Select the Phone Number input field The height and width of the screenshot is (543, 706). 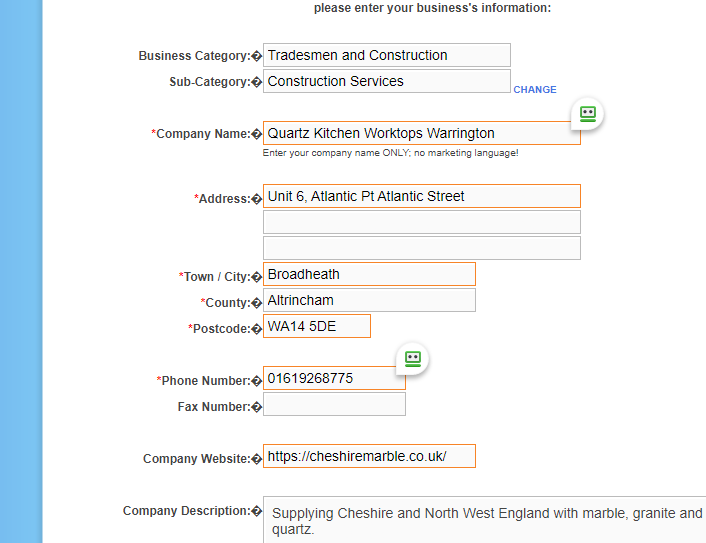(333, 378)
